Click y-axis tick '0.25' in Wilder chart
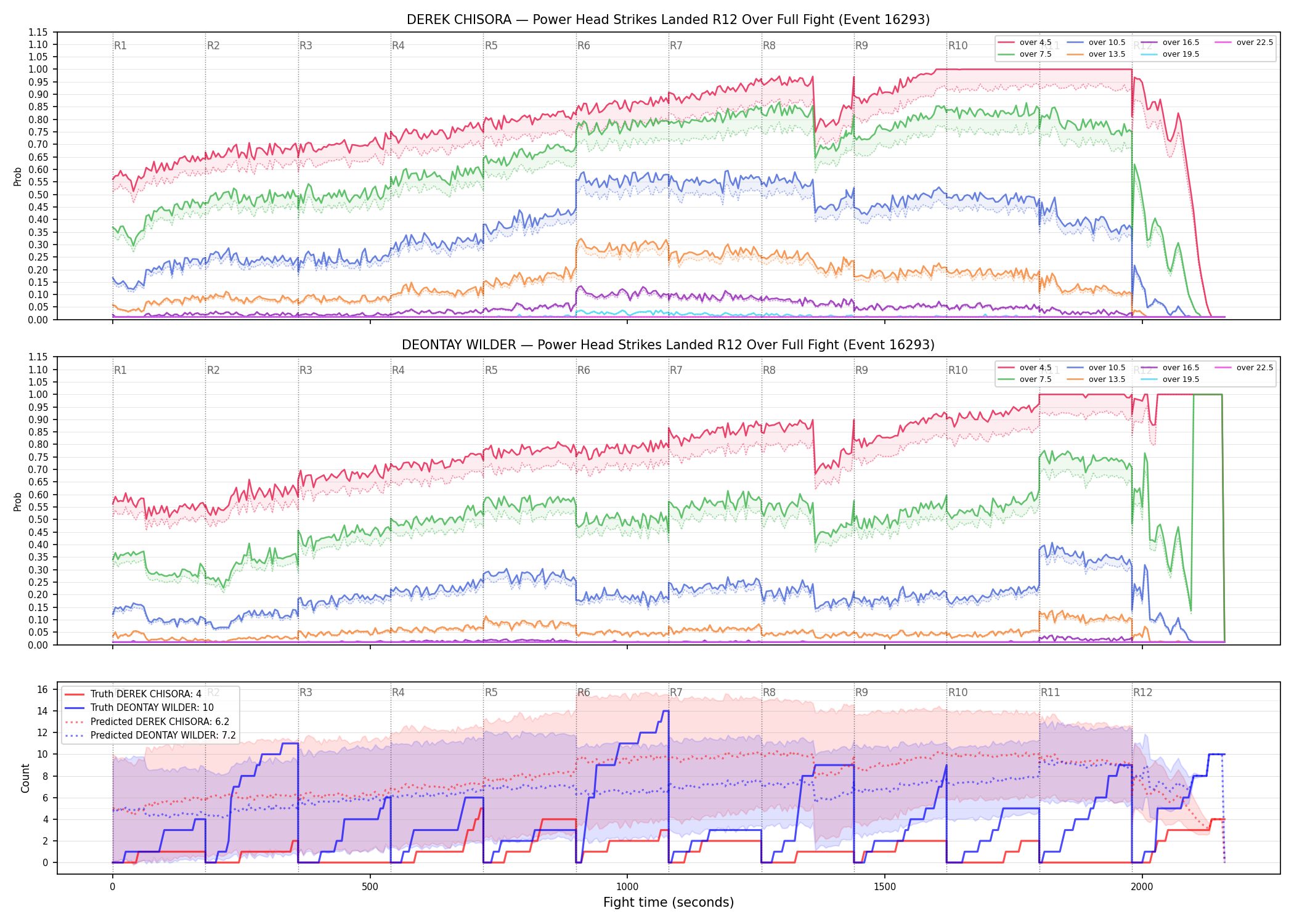 click(x=38, y=582)
